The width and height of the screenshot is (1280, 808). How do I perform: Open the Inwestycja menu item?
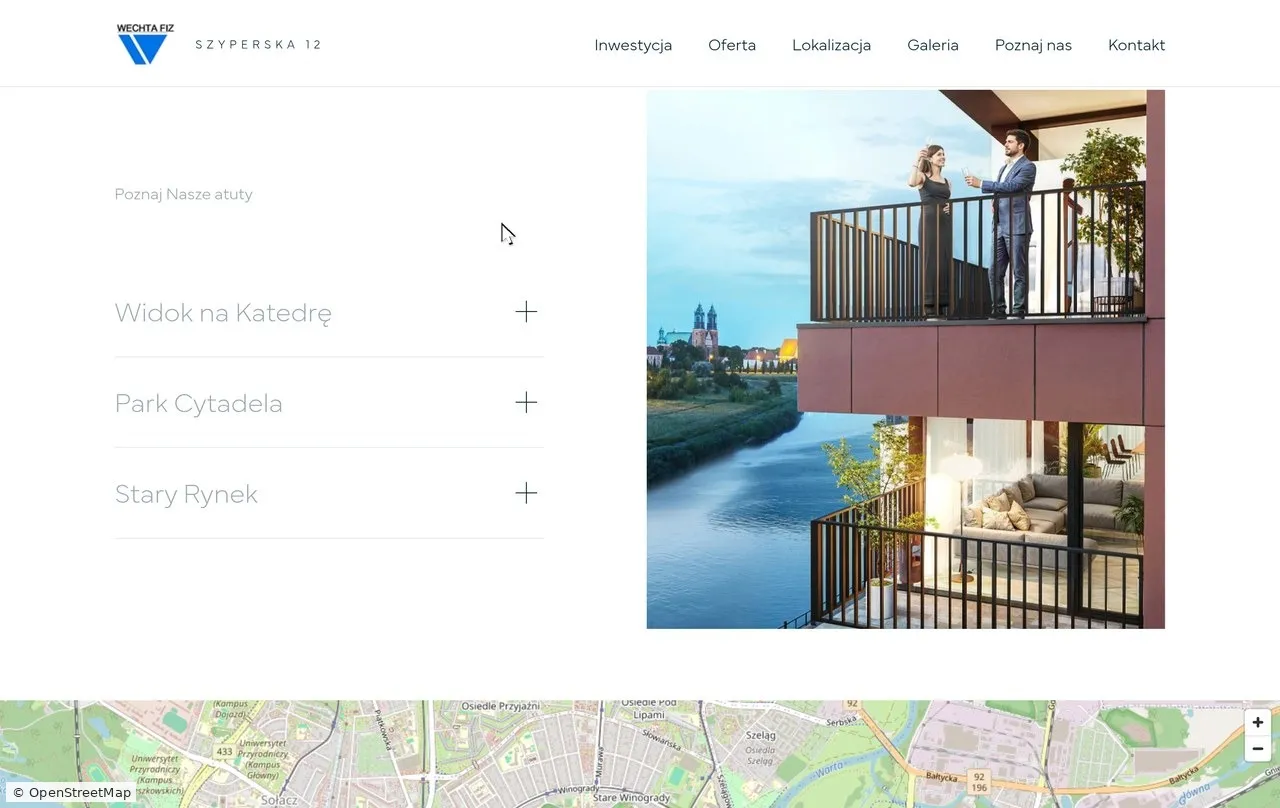pos(633,45)
